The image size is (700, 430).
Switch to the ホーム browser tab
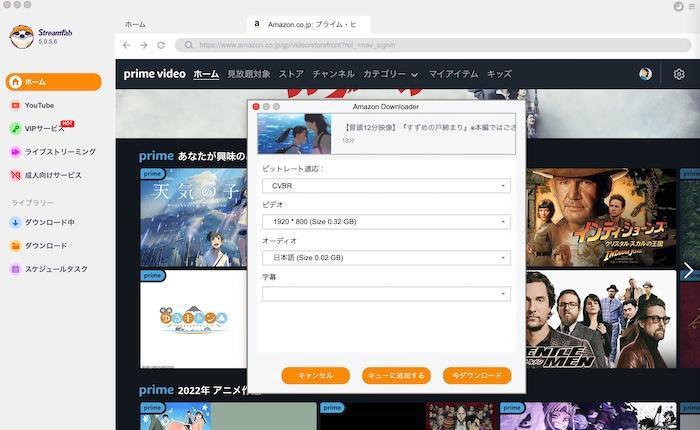(135, 25)
